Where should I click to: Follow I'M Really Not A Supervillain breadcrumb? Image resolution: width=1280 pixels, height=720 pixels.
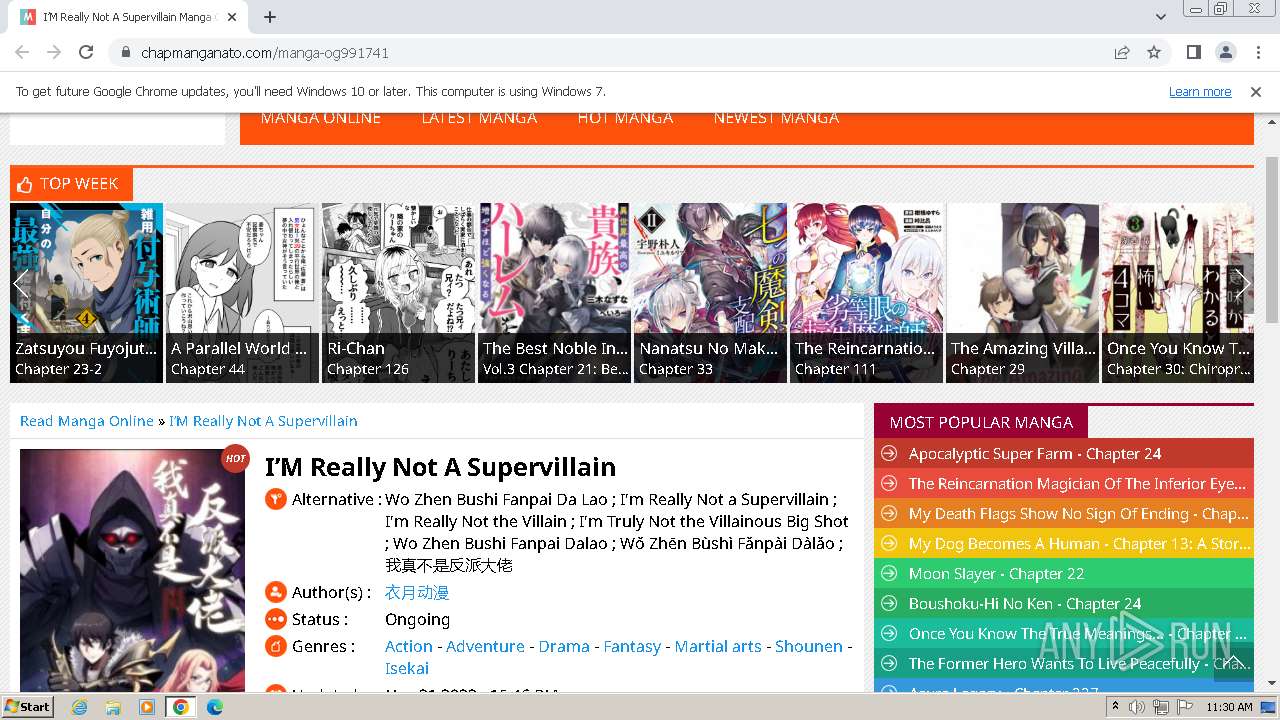pyautogui.click(x=263, y=421)
